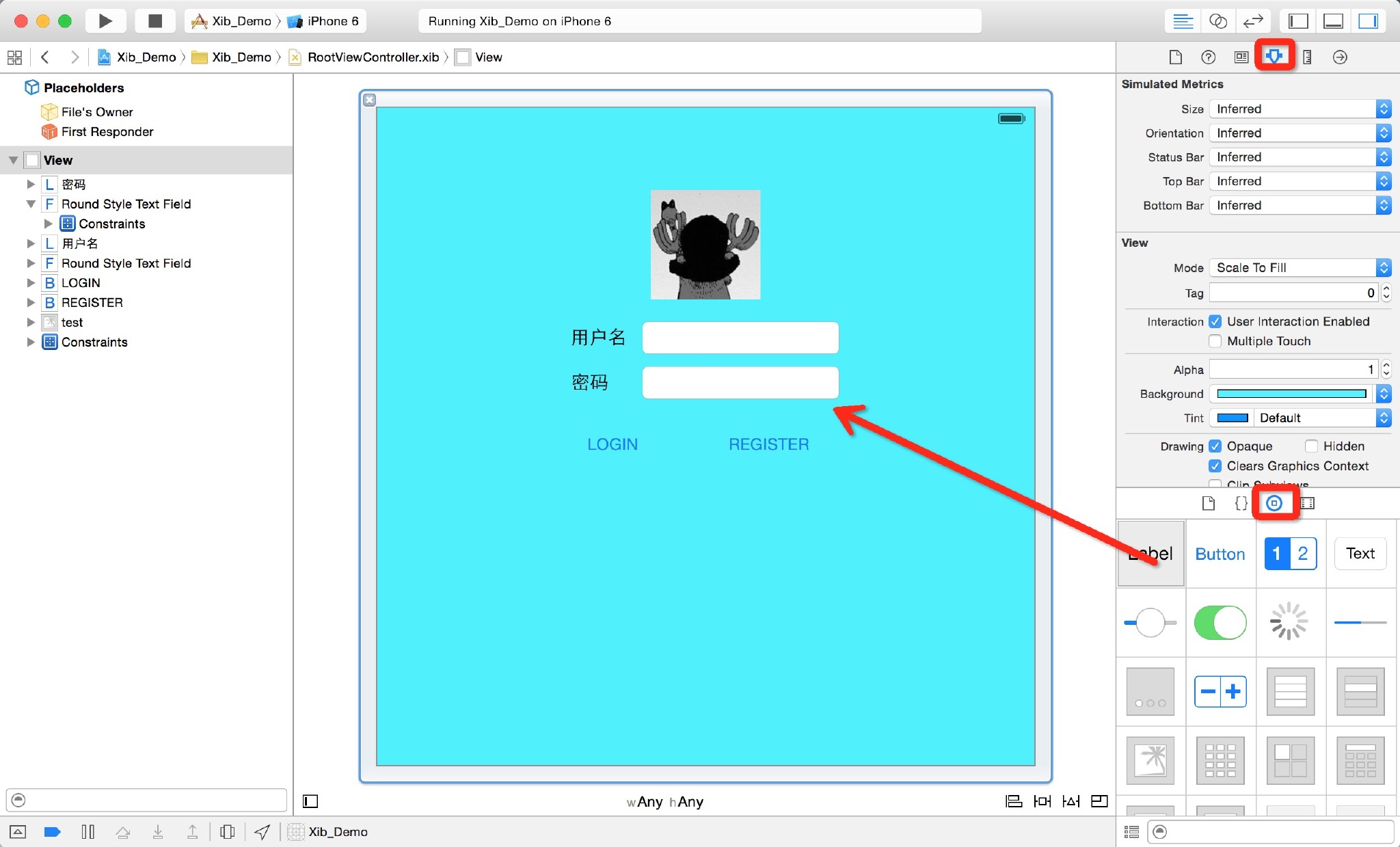The image size is (1400, 847).
Task: Open the Orientation dropdown
Action: coord(1300,133)
